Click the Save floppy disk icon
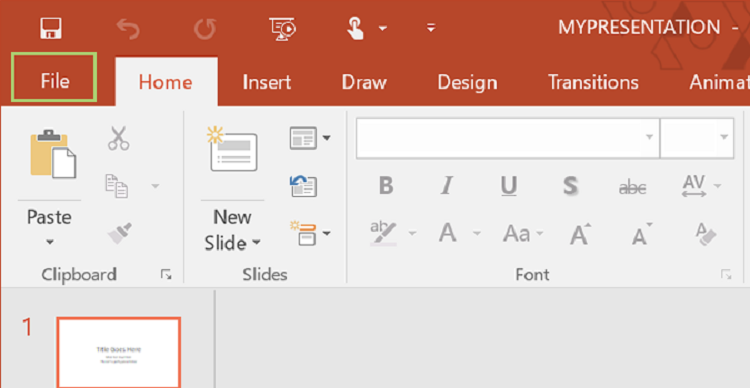Image resolution: width=750 pixels, height=388 pixels. tap(51, 28)
